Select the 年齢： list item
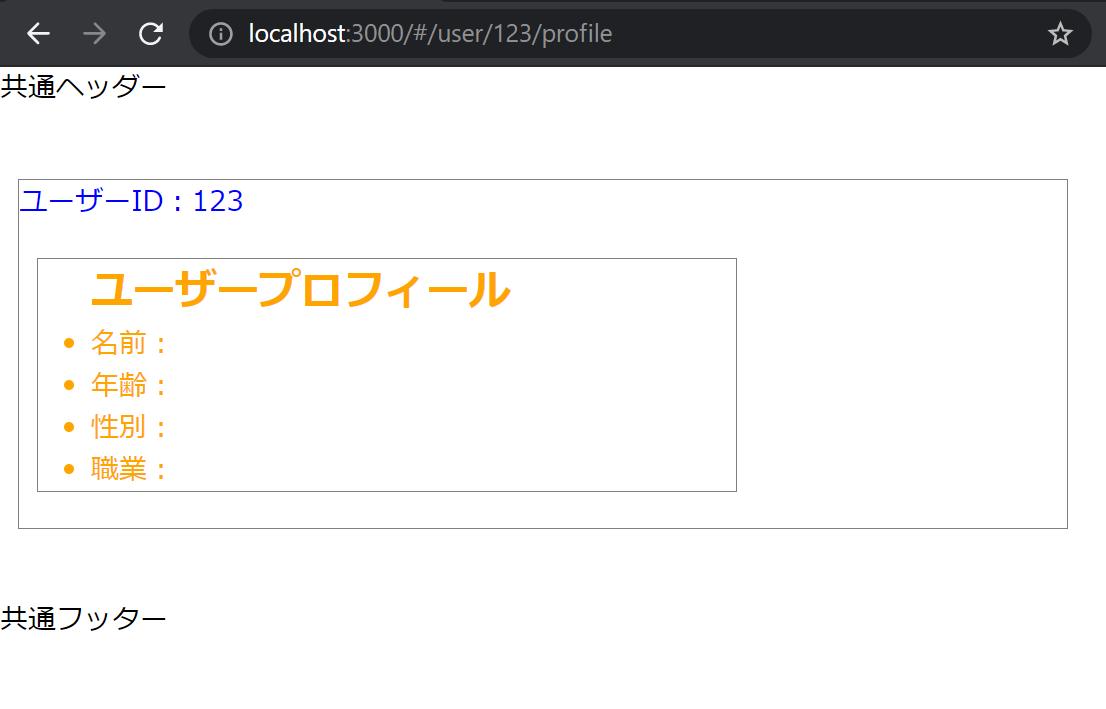The width and height of the screenshot is (1106, 709). click(129, 385)
